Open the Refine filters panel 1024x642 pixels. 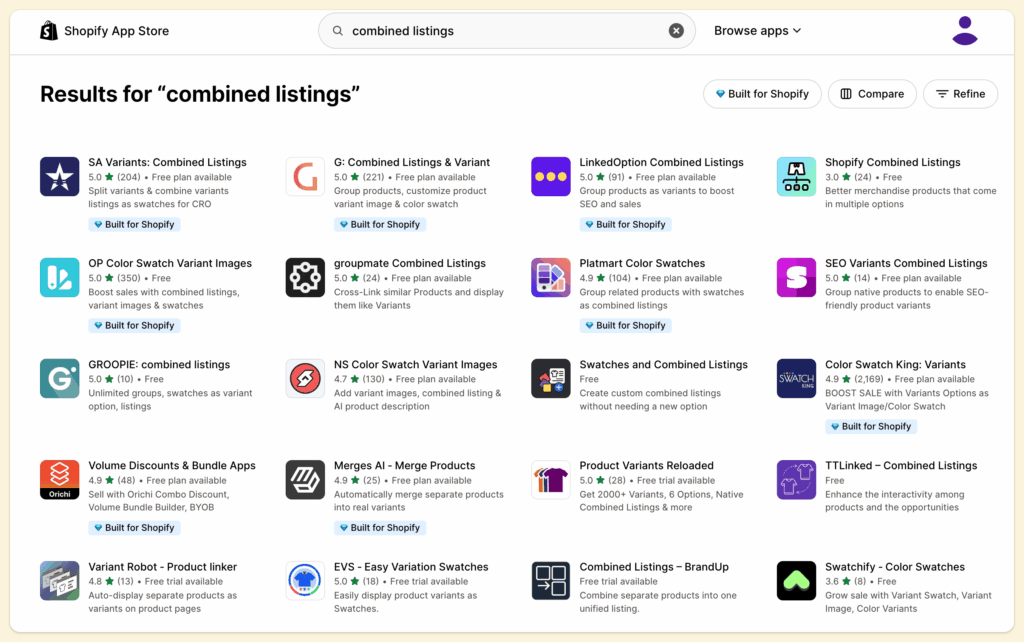(x=960, y=94)
